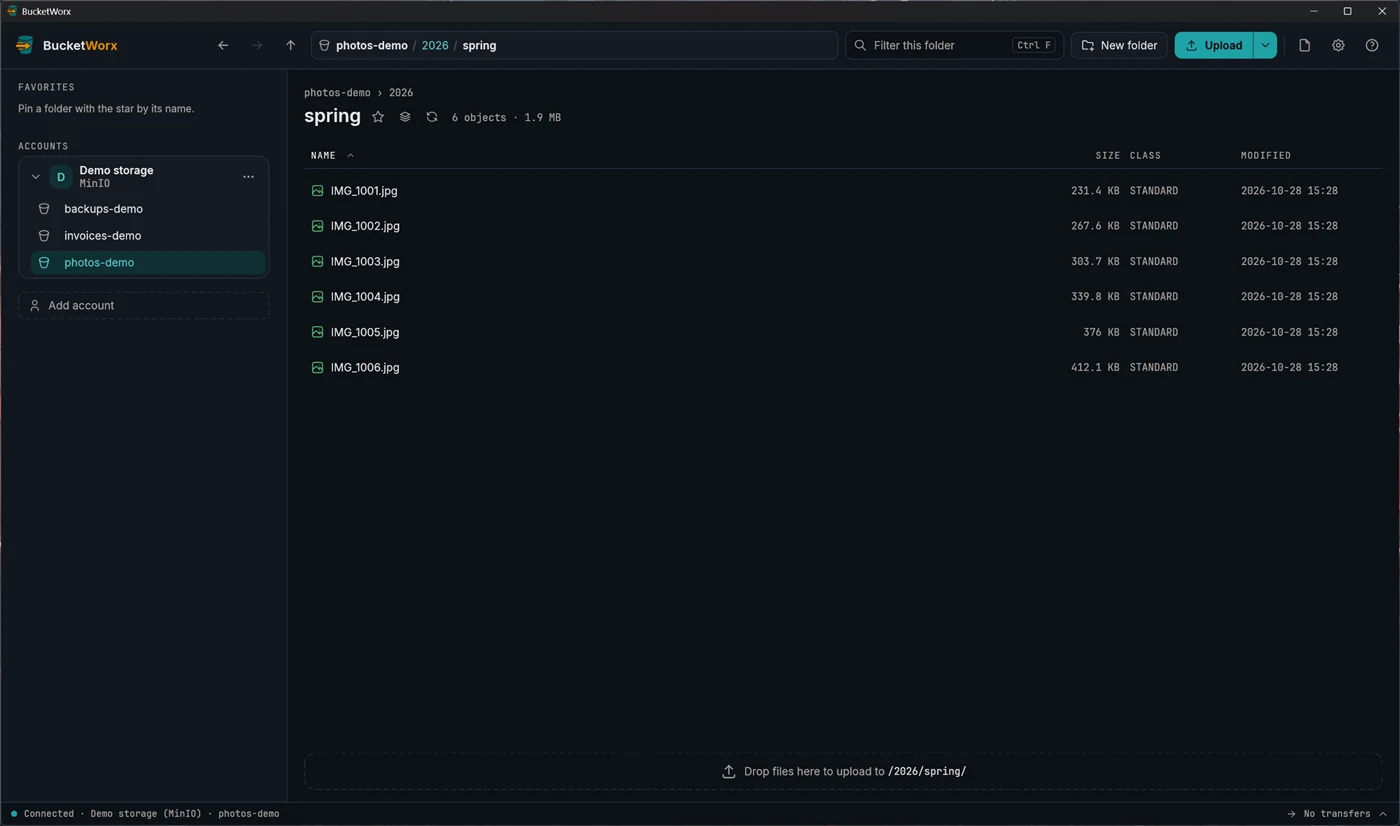Go up one folder level arrow
Screen dimensions: 1400x826
coord(290,45)
